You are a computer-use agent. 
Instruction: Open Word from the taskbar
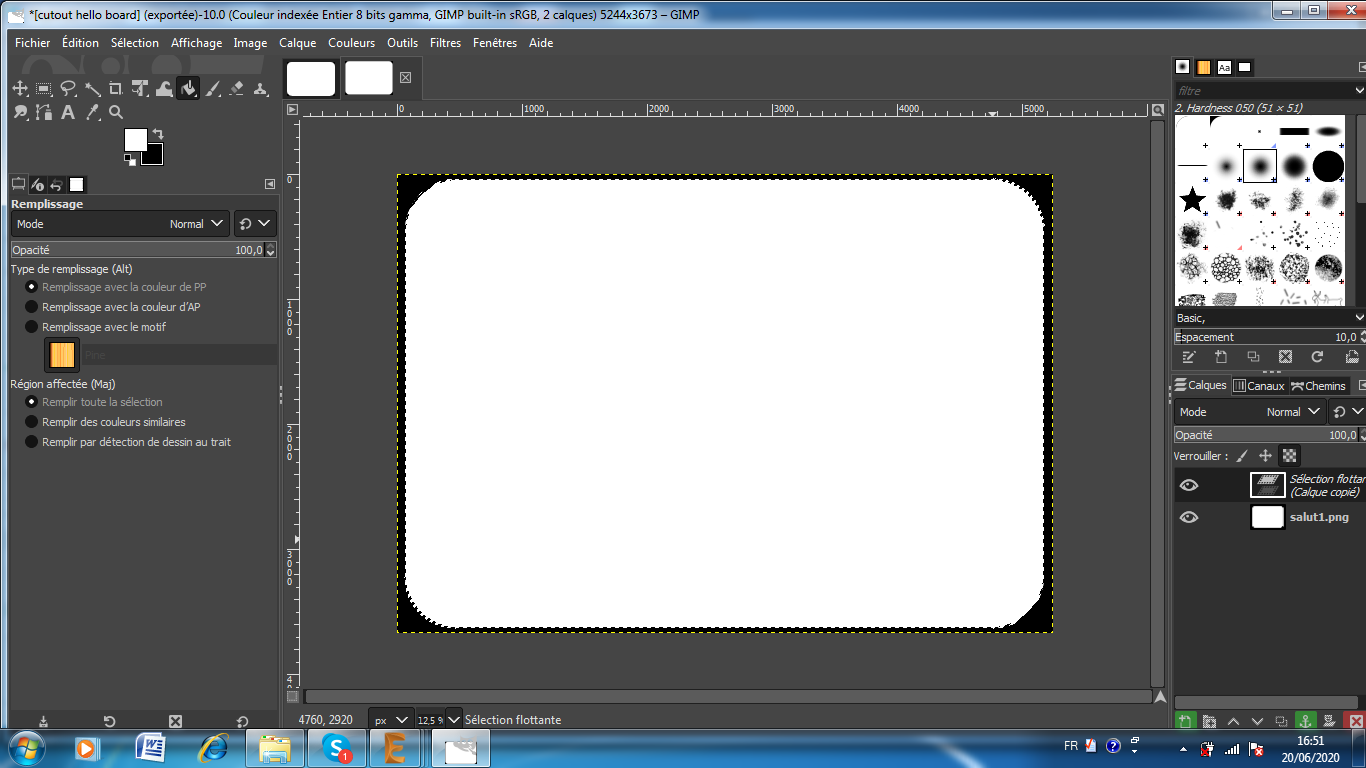tap(151, 748)
